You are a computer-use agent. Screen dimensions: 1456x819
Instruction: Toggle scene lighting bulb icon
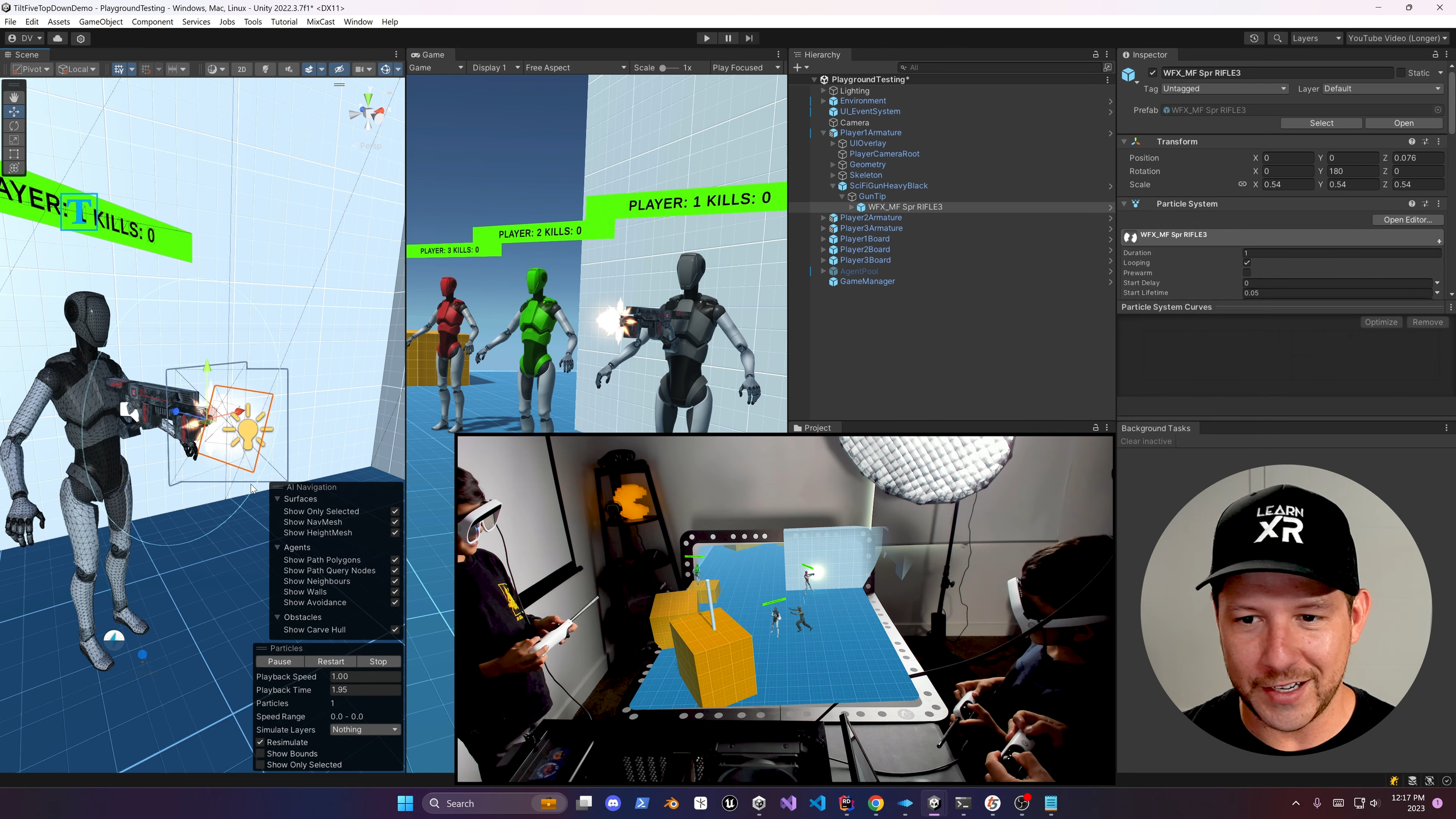(266, 69)
